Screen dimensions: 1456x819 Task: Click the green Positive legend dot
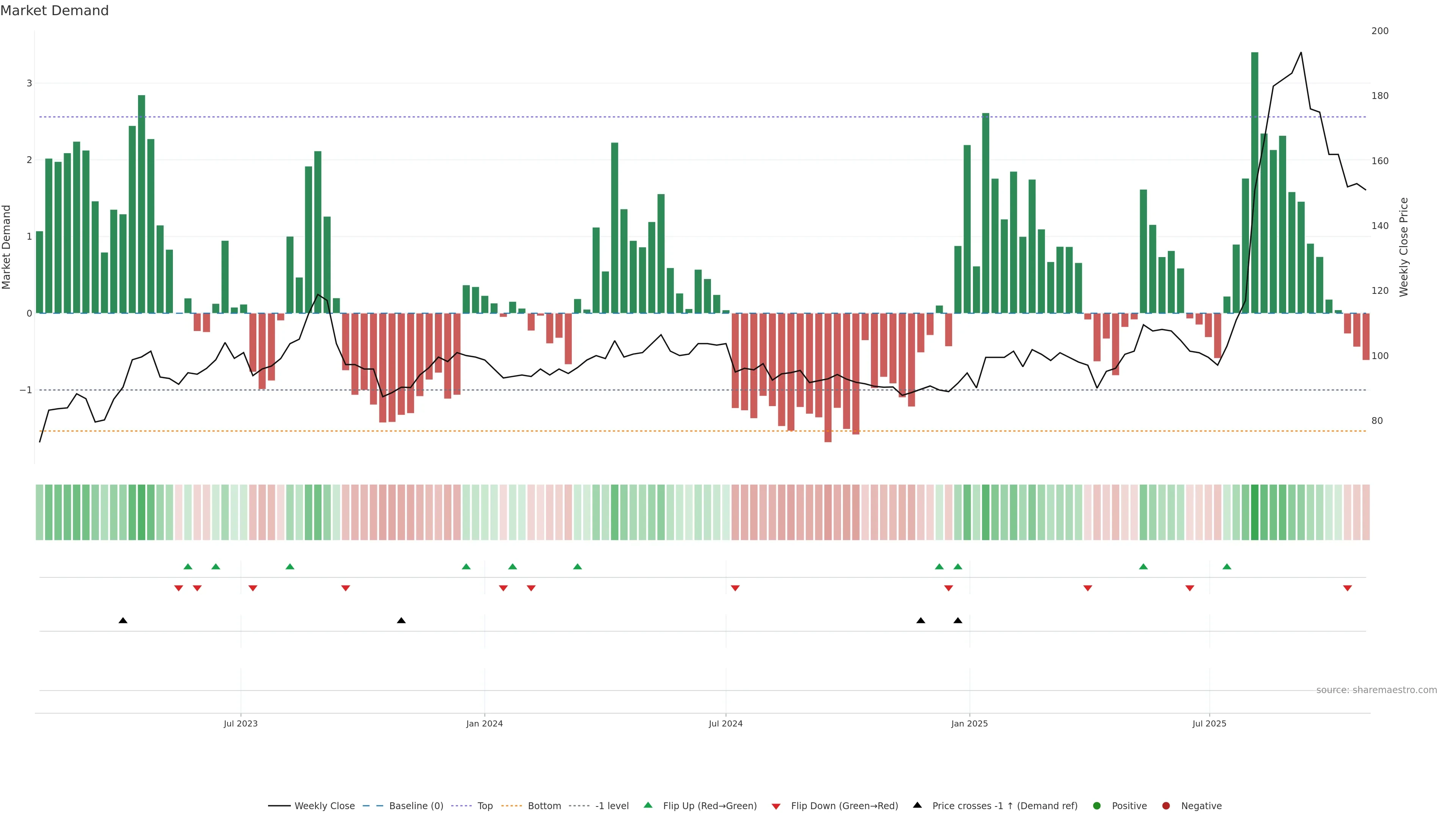coord(1097,805)
